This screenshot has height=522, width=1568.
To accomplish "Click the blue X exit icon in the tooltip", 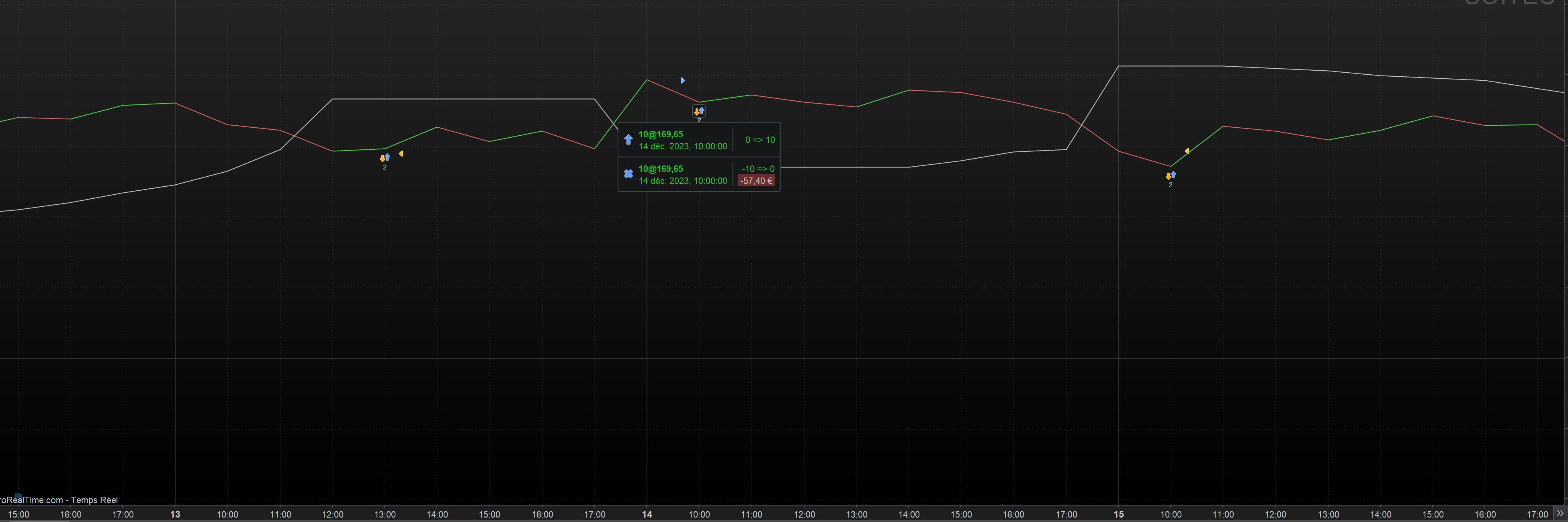I will [x=628, y=174].
